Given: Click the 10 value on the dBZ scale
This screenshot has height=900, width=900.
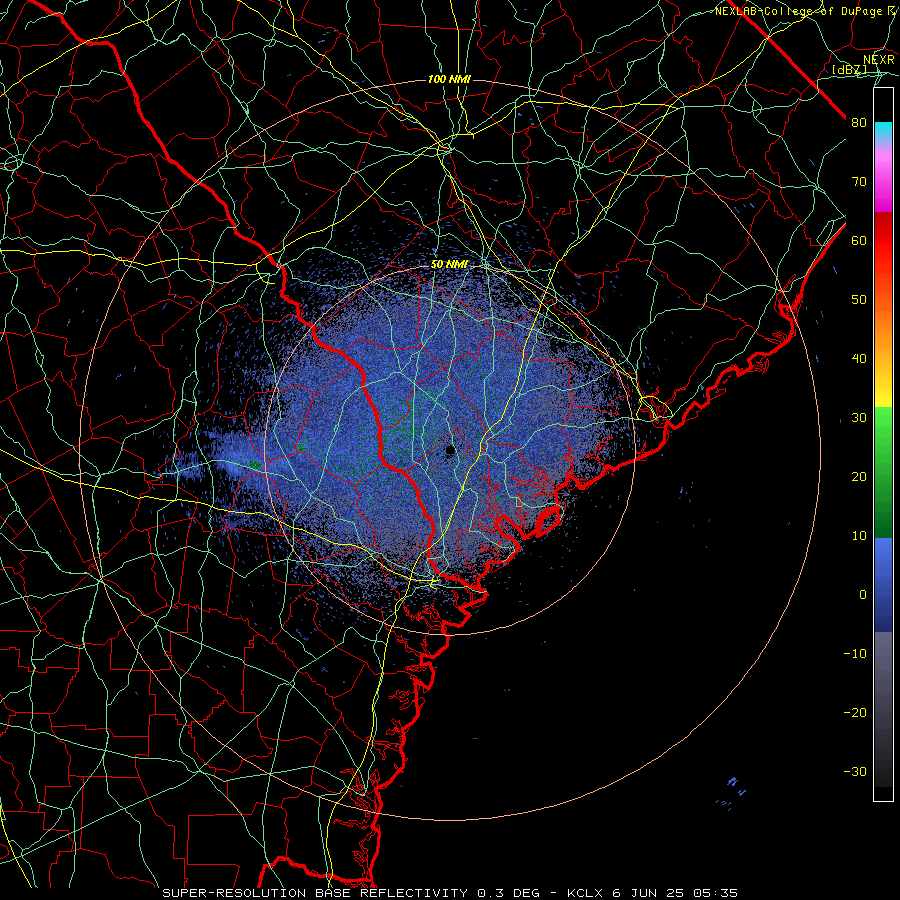Looking at the screenshot, I should 859,536.
